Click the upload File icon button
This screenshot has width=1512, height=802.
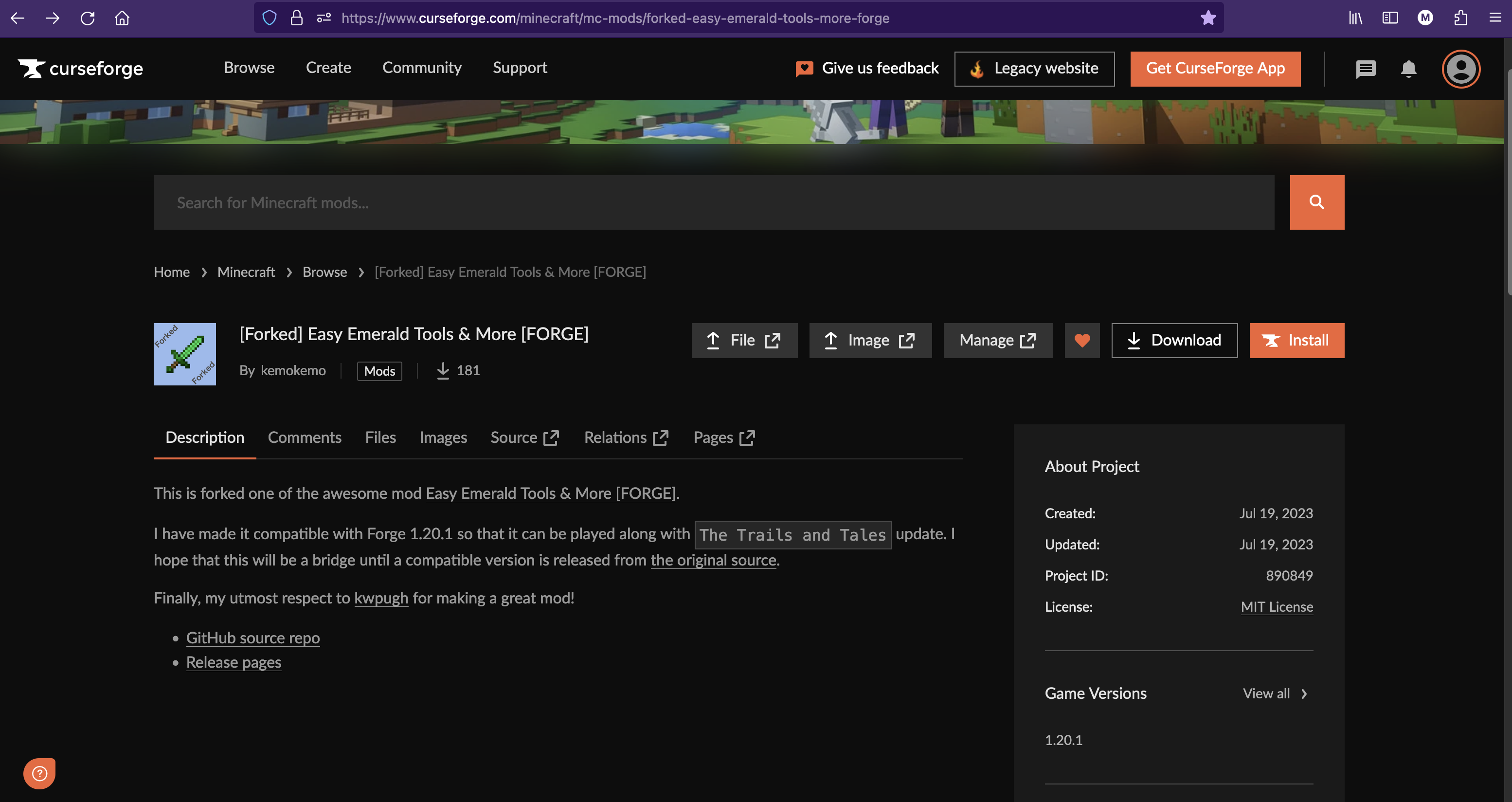tap(744, 340)
